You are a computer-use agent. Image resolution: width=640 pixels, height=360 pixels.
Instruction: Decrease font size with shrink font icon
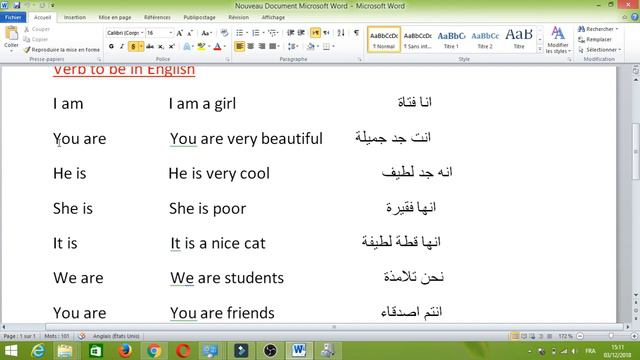coord(190,33)
